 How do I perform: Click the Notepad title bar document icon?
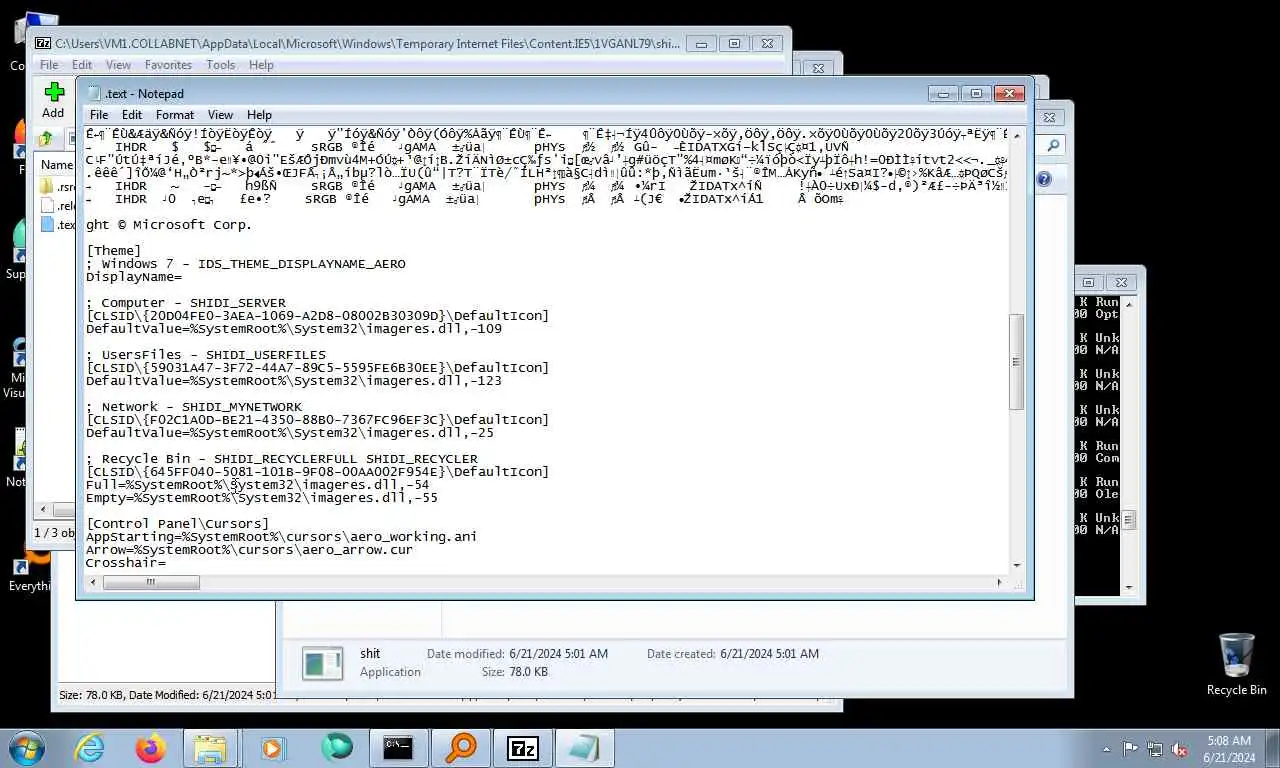click(94, 94)
